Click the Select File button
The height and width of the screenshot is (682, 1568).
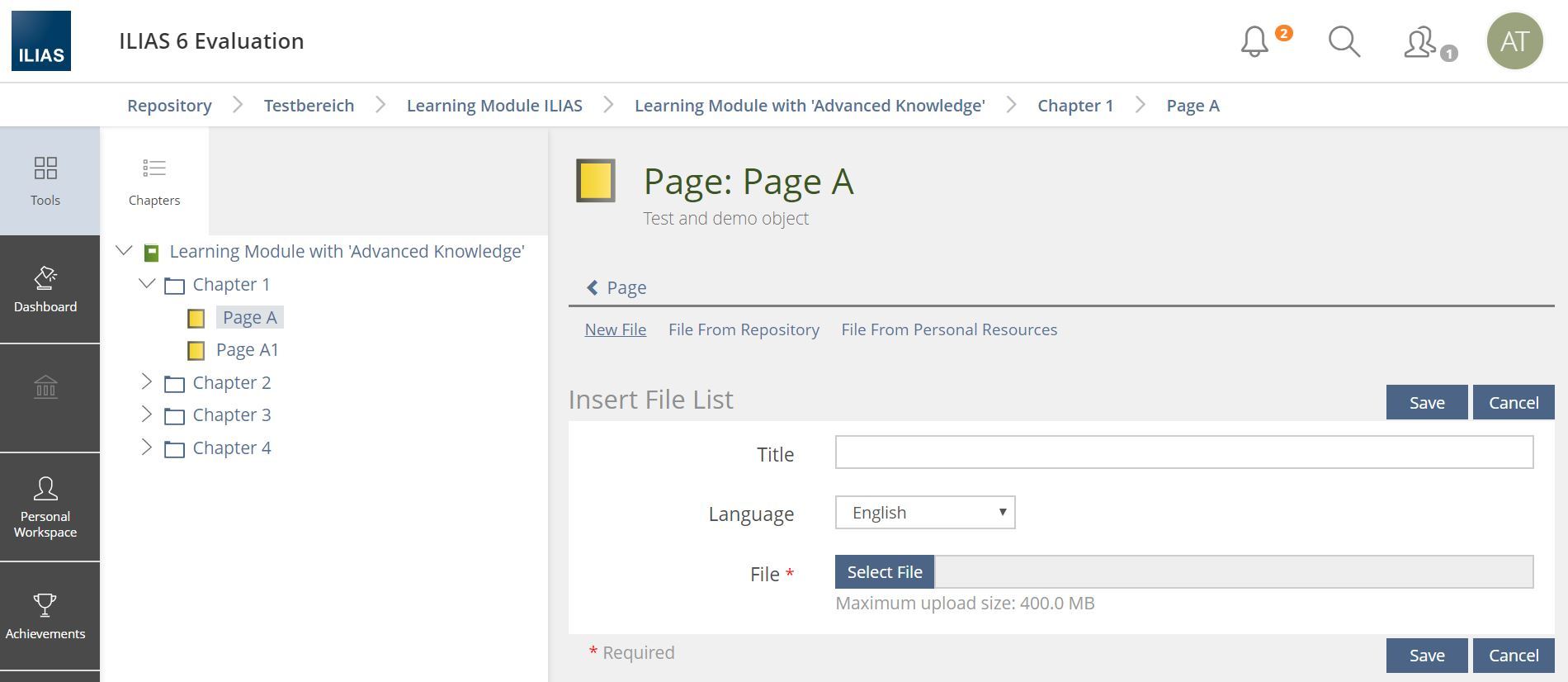click(x=885, y=572)
